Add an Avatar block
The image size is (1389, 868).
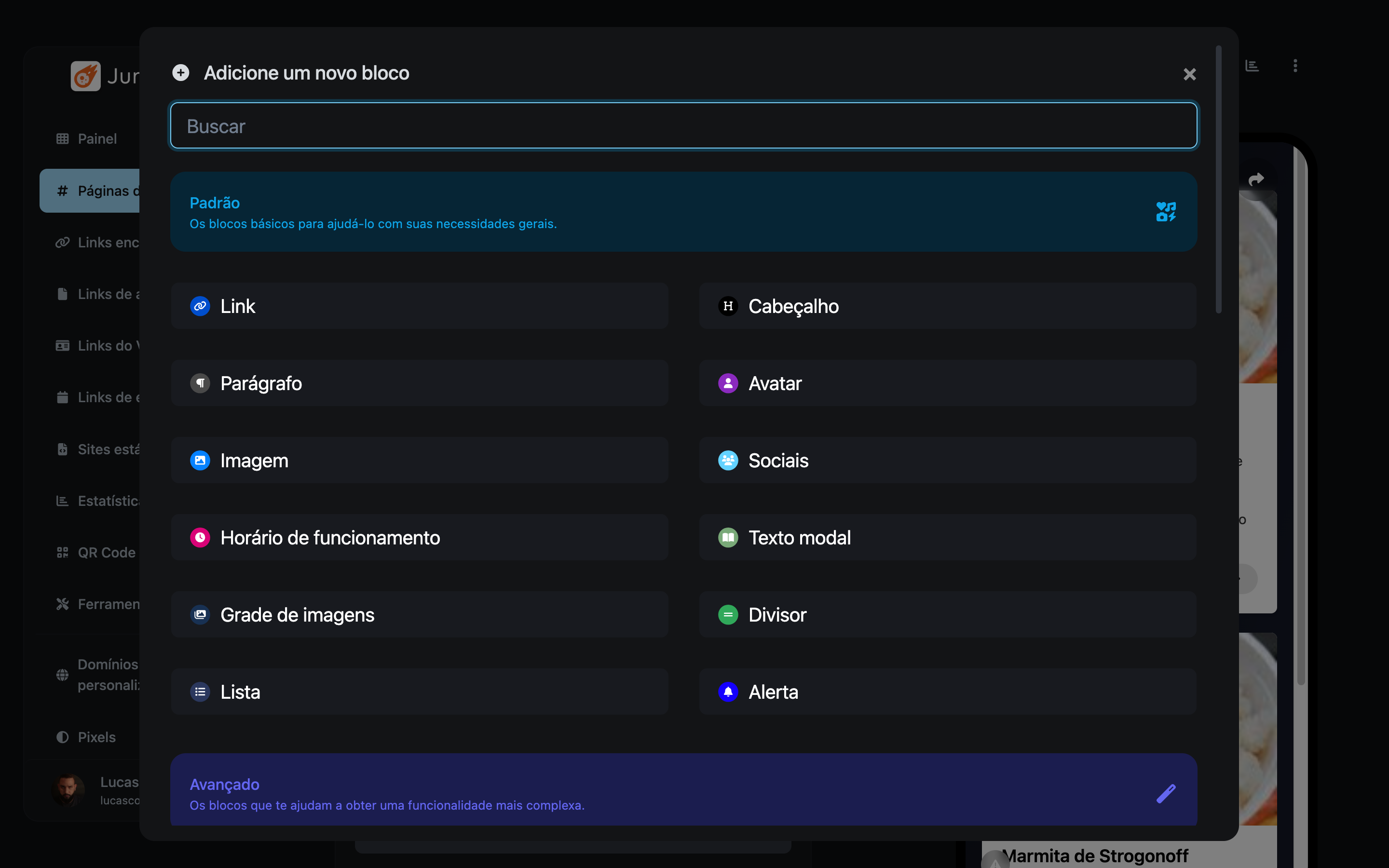(x=948, y=383)
